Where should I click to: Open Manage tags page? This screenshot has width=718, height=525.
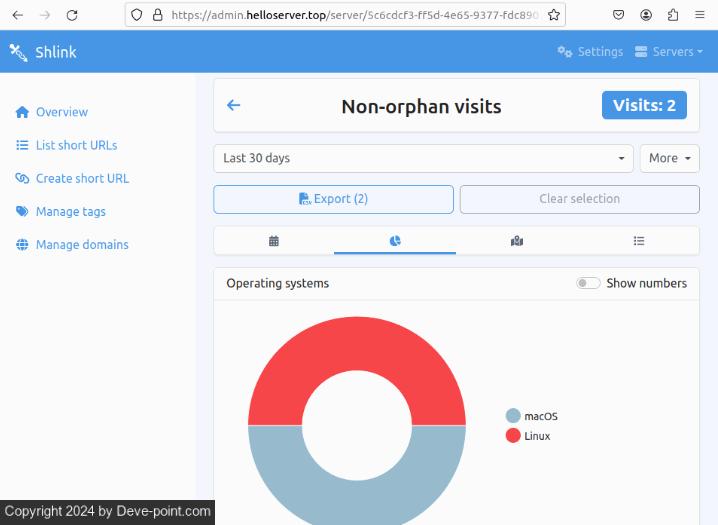click(x=70, y=211)
